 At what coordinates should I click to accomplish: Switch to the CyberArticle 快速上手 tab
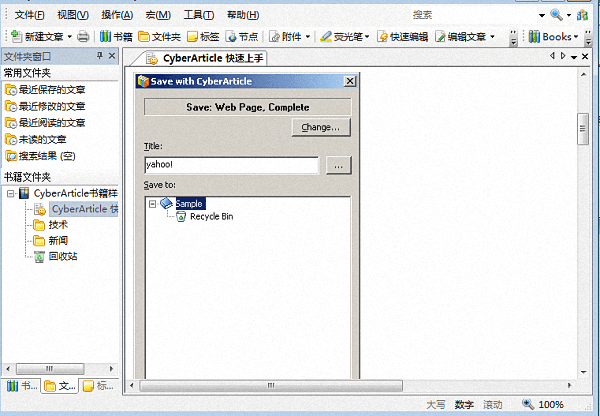point(205,58)
